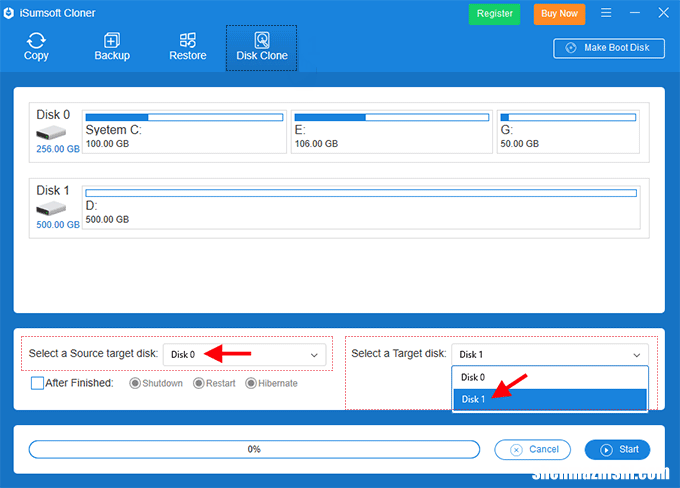Click the 0% progress bar

[x=254, y=449]
